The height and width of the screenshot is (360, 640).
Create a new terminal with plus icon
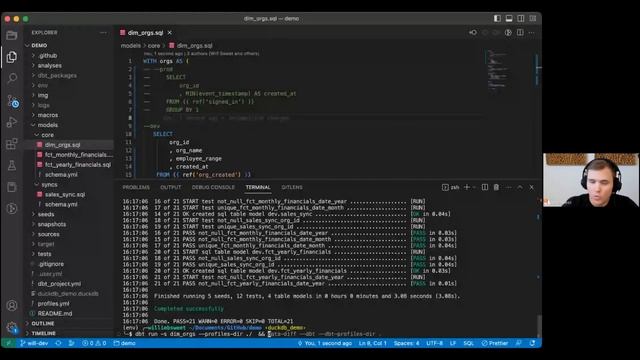click(467, 187)
